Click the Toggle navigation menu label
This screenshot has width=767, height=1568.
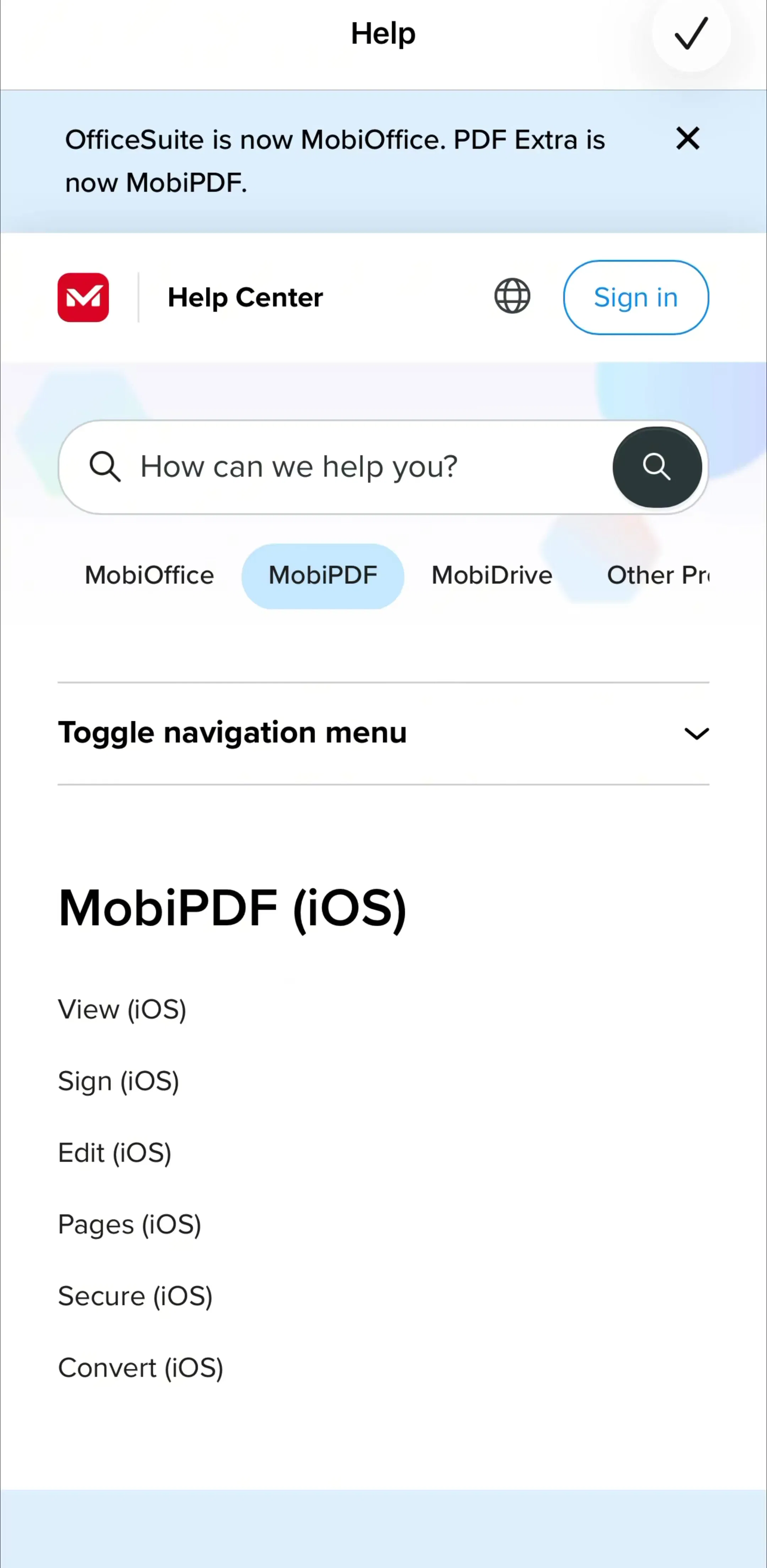(232, 733)
